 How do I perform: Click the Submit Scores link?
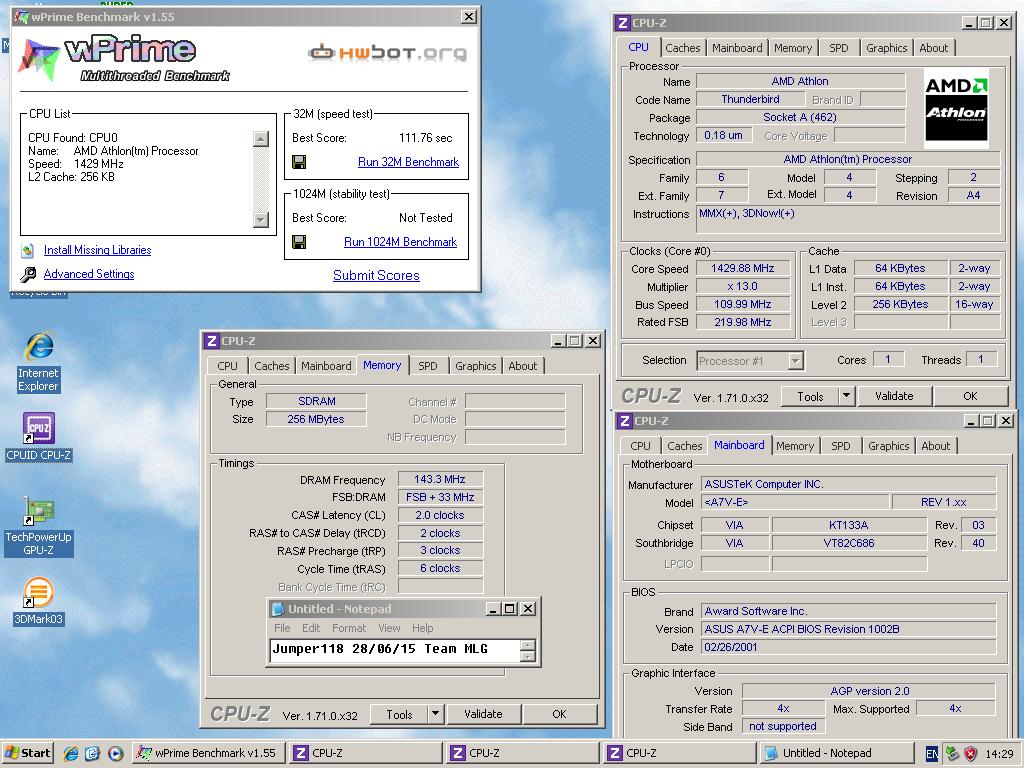[376, 276]
